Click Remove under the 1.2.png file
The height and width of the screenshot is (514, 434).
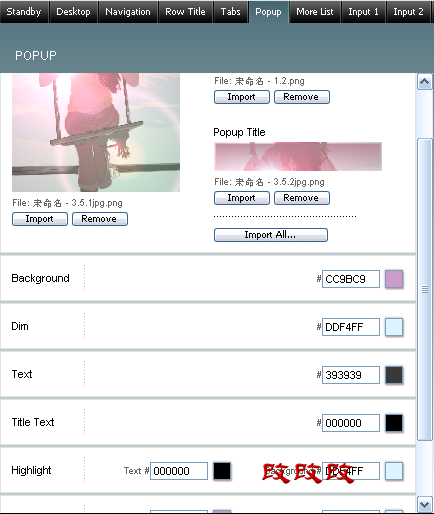coord(302,97)
